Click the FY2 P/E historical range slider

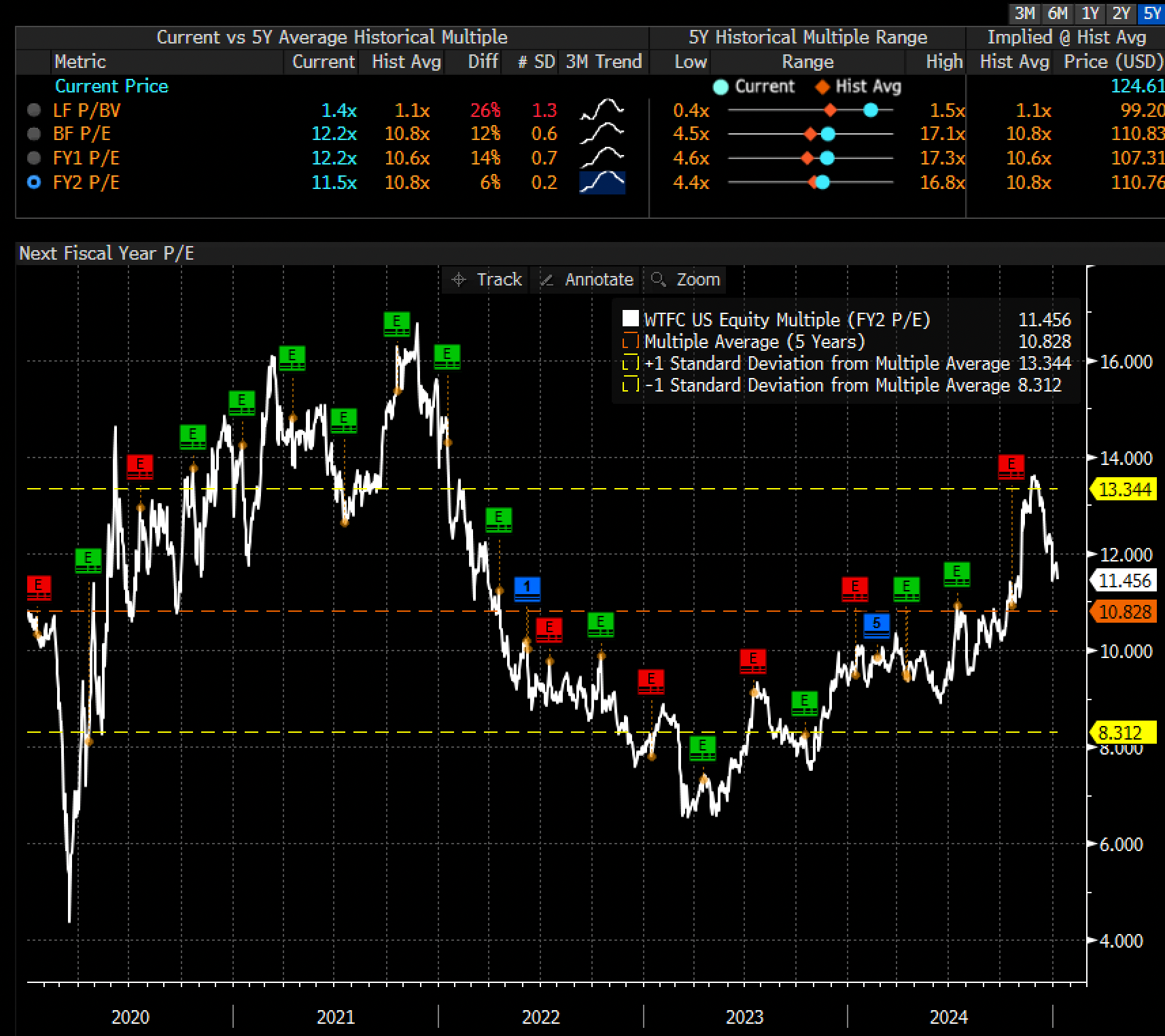[810, 182]
